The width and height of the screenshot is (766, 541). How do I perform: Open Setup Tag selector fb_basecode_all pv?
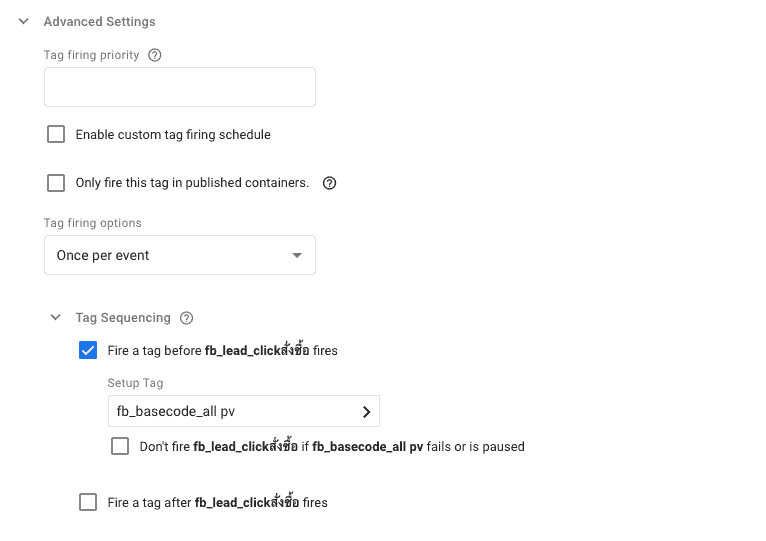coord(243,411)
